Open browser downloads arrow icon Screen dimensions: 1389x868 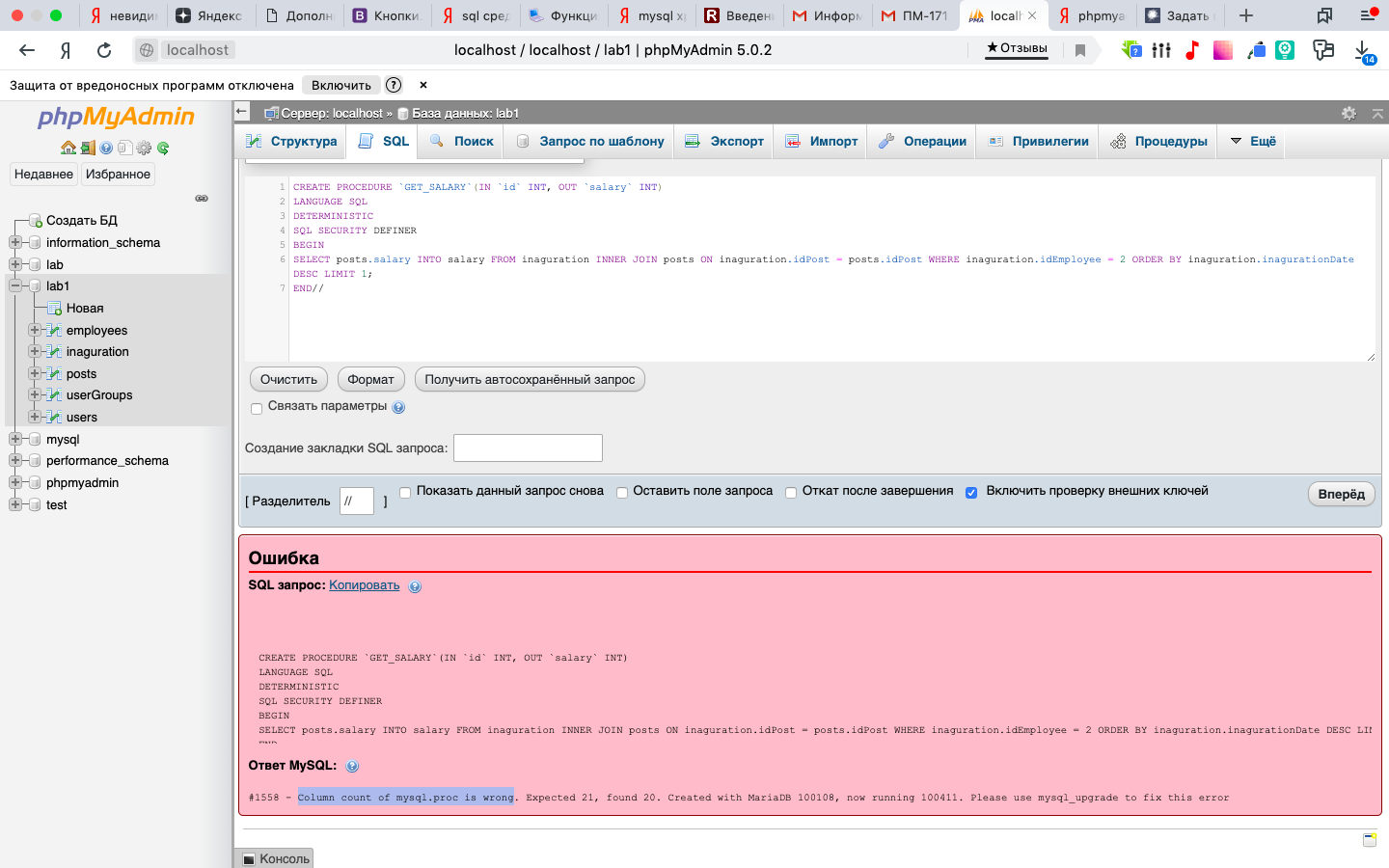(1363, 51)
